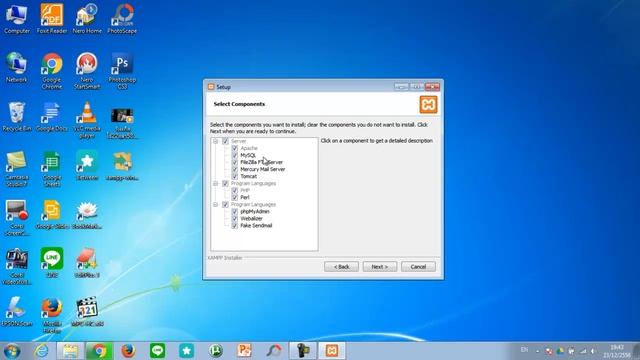
Task: Open Windows Explorer from the taskbar
Action: coord(70,351)
